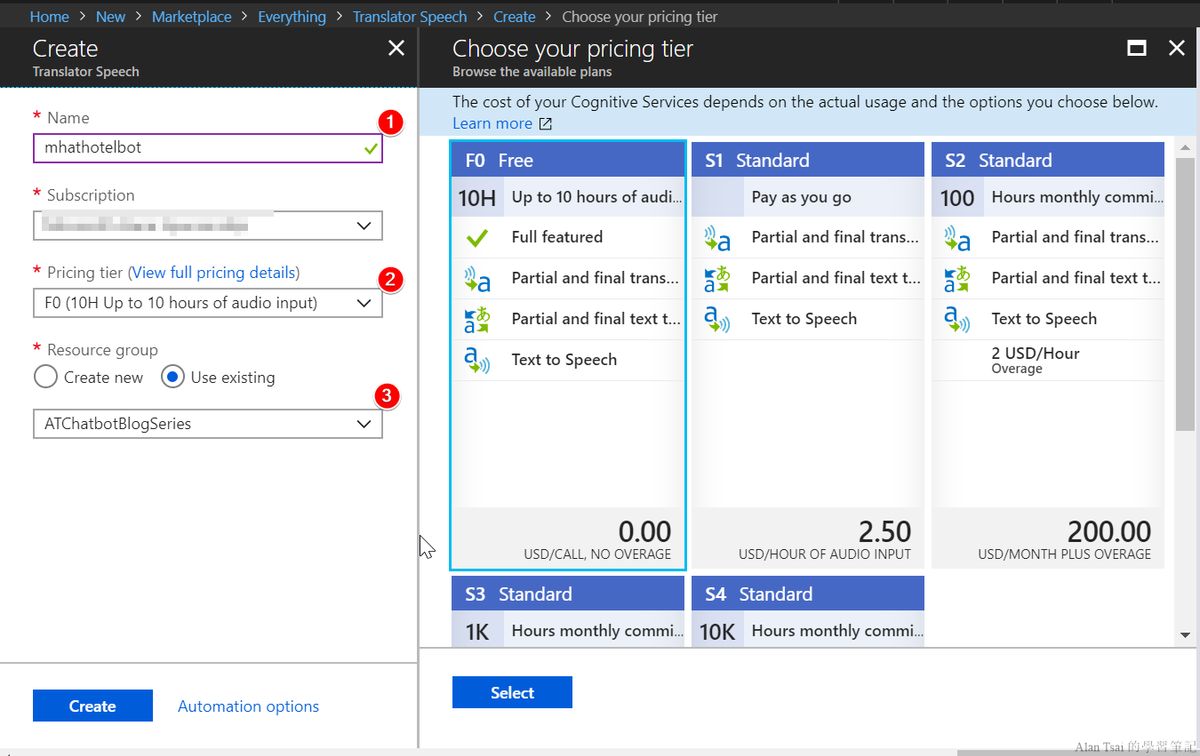Click F0 Text to Speech icon
This screenshot has width=1200, height=756.
(x=477, y=360)
